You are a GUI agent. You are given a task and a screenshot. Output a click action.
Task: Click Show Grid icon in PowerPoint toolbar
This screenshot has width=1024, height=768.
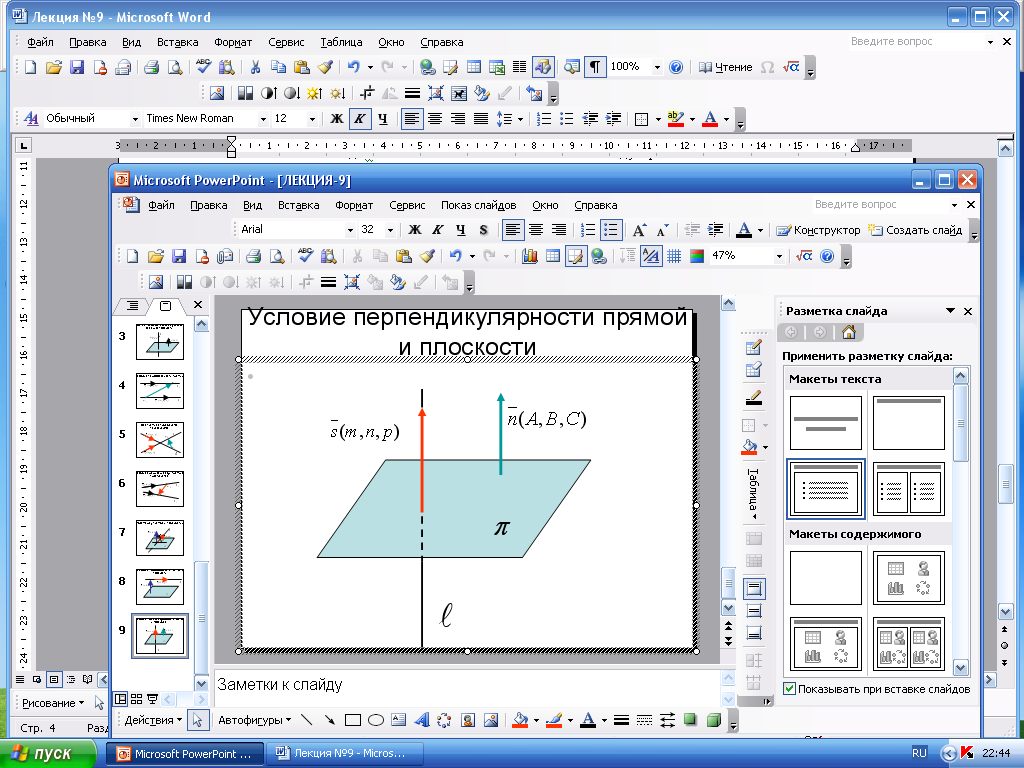(674, 256)
